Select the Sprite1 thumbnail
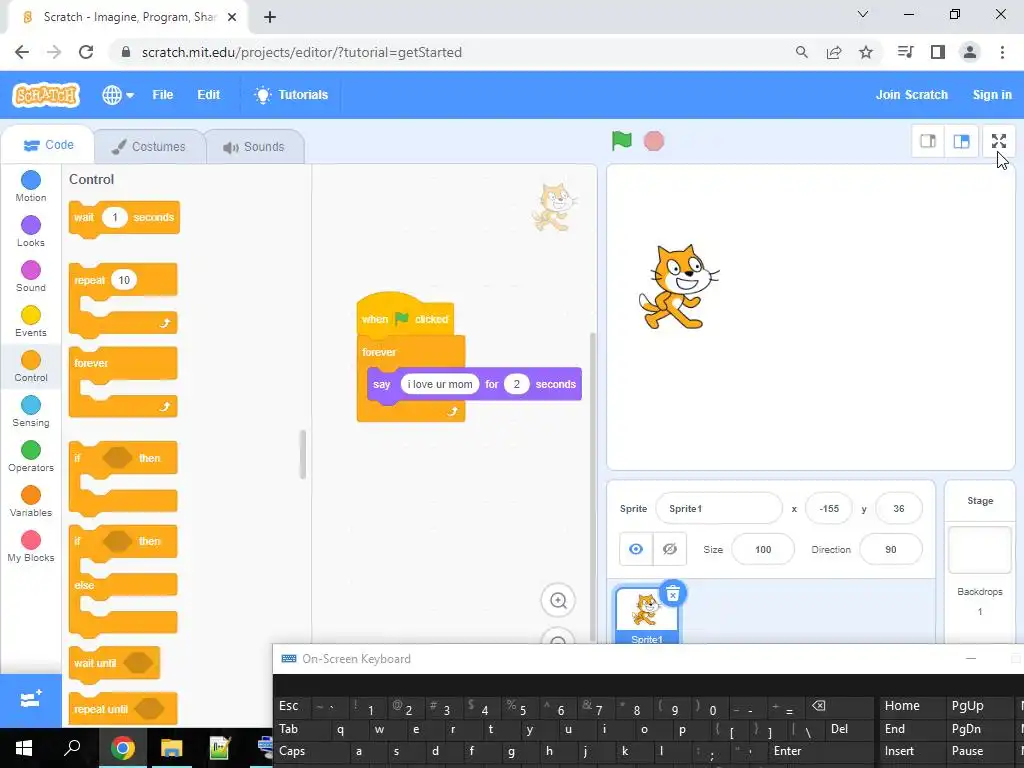The height and width of the screenshot is (768, 1024). 647,614
